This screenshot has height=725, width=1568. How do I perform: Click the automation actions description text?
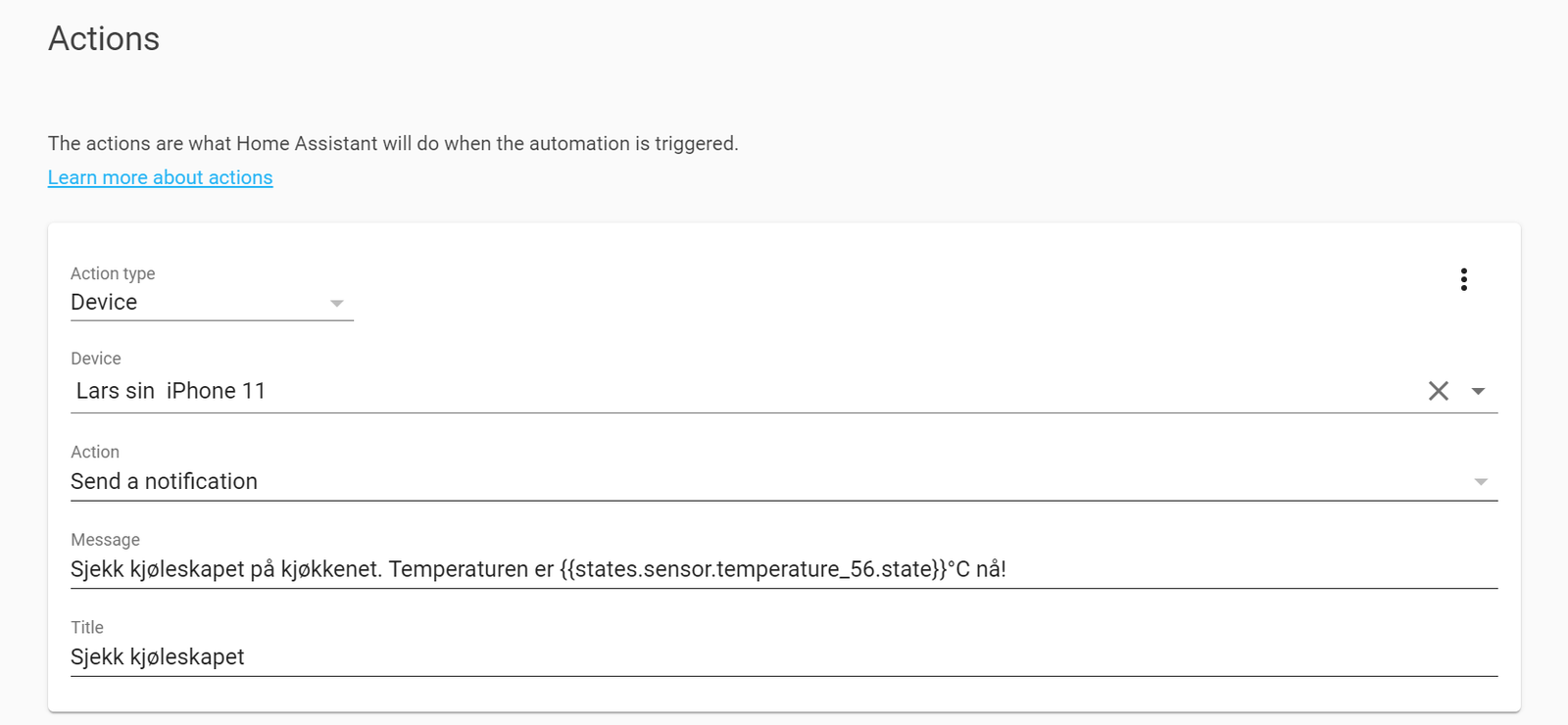[x=392, y=144]
